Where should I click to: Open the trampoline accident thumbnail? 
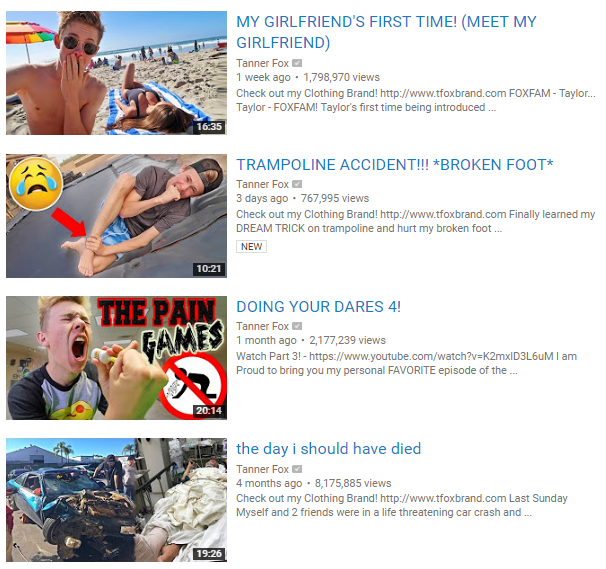click(x=116, y=216)
